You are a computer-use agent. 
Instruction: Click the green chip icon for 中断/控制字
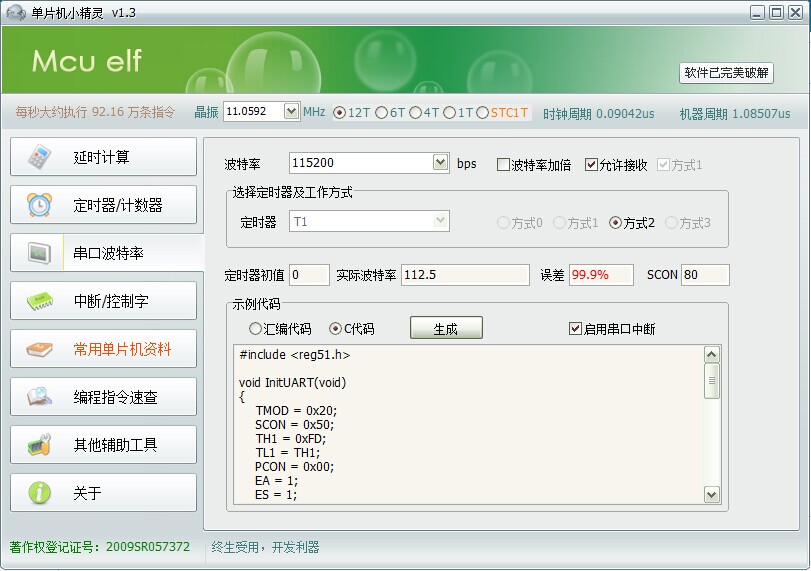[39, 301]
